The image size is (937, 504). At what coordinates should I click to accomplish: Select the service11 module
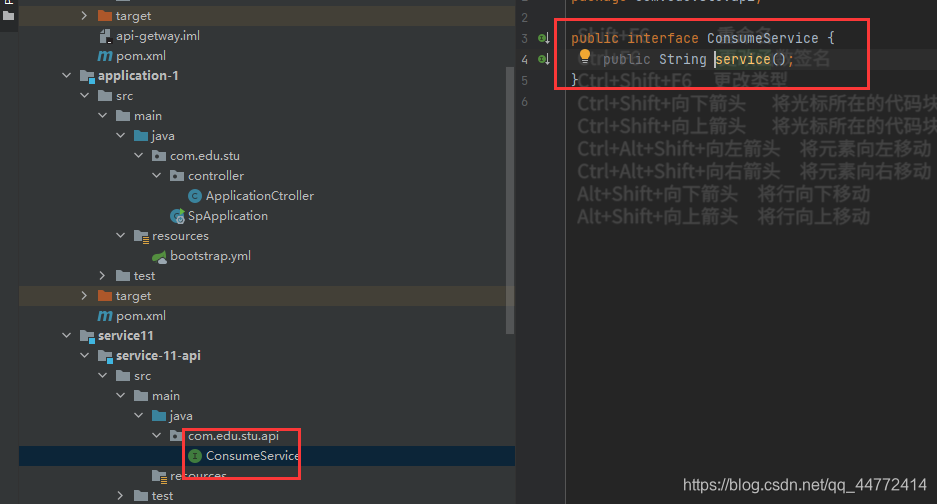tap(125, 335)
